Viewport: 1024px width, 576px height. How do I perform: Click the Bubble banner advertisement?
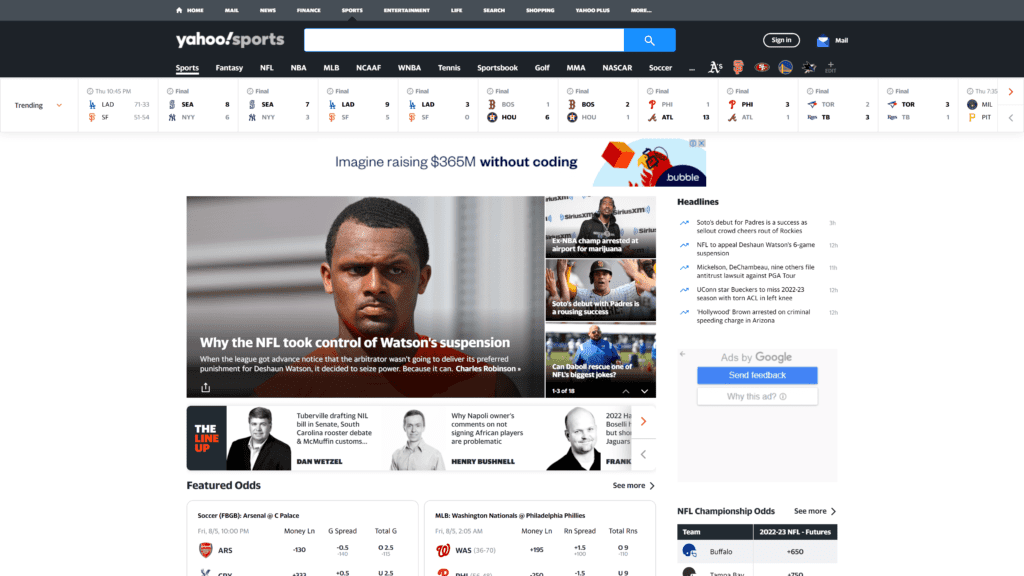511,163
